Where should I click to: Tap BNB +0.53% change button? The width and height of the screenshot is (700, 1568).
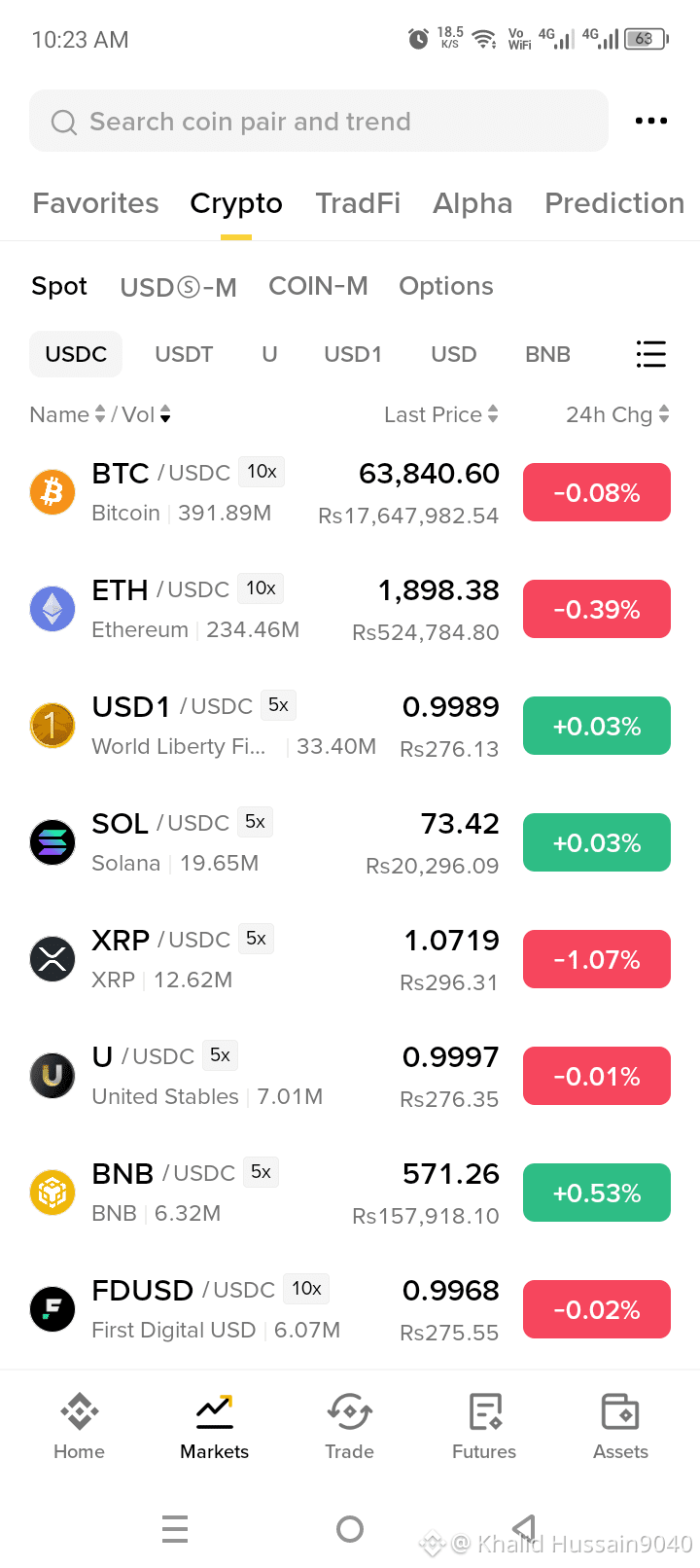[x=597, y=1193]
